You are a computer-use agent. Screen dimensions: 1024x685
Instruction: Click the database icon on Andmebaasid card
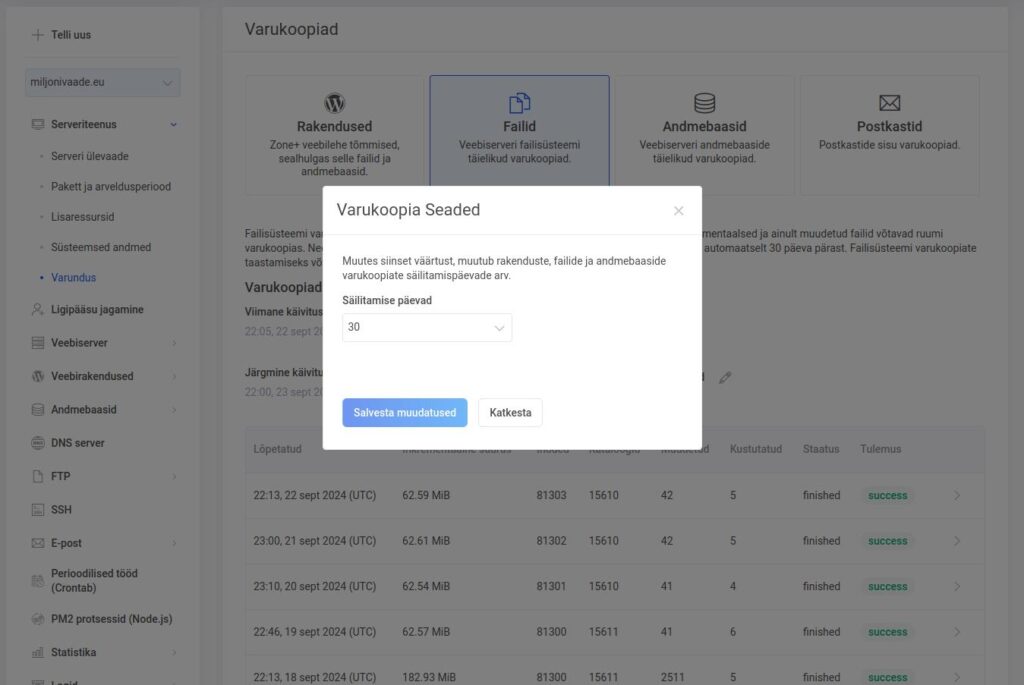pyautogui.click(x=705, y=103)
